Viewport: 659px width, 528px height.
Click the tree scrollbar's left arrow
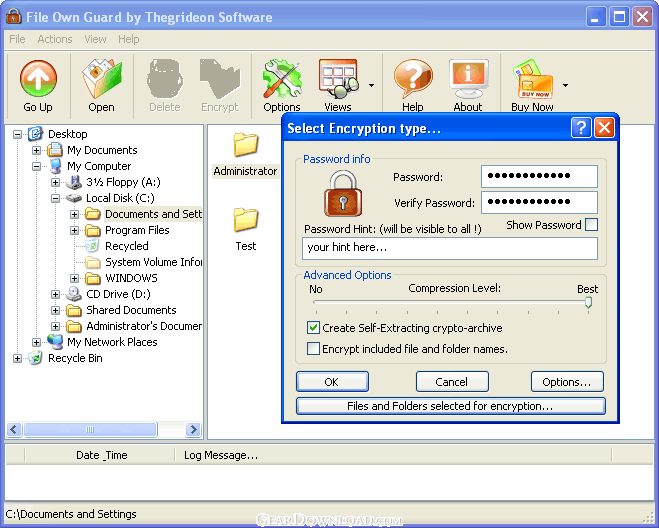[14, 430]
